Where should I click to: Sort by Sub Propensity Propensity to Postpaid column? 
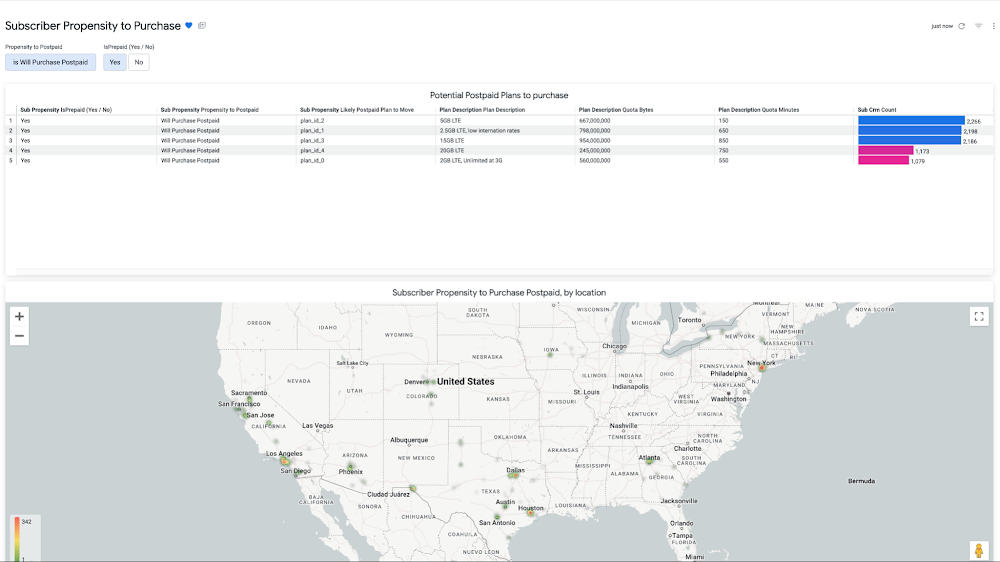click(x=209, y=110)
